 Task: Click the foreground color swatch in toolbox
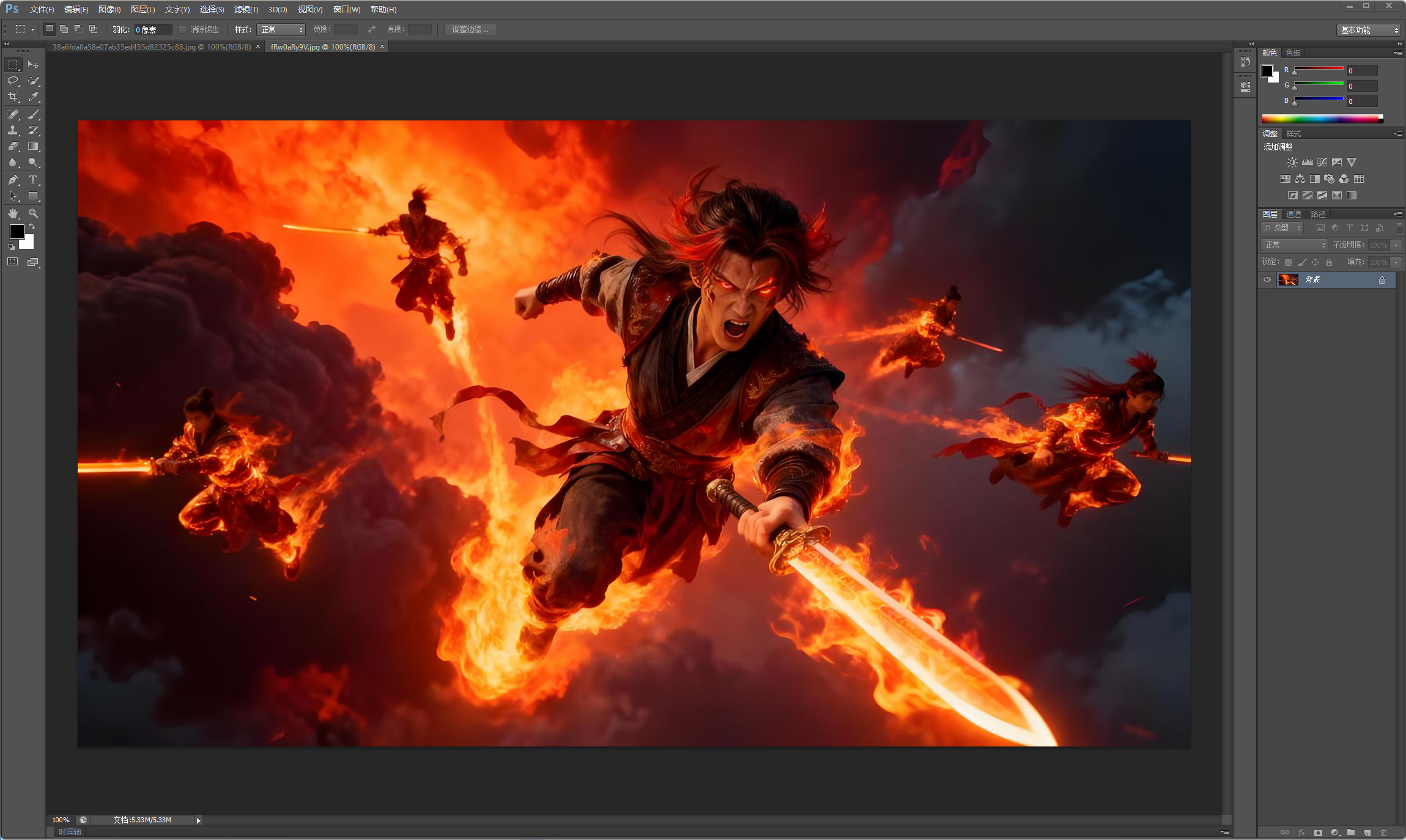pyautogui.click(x=17, y=232)
